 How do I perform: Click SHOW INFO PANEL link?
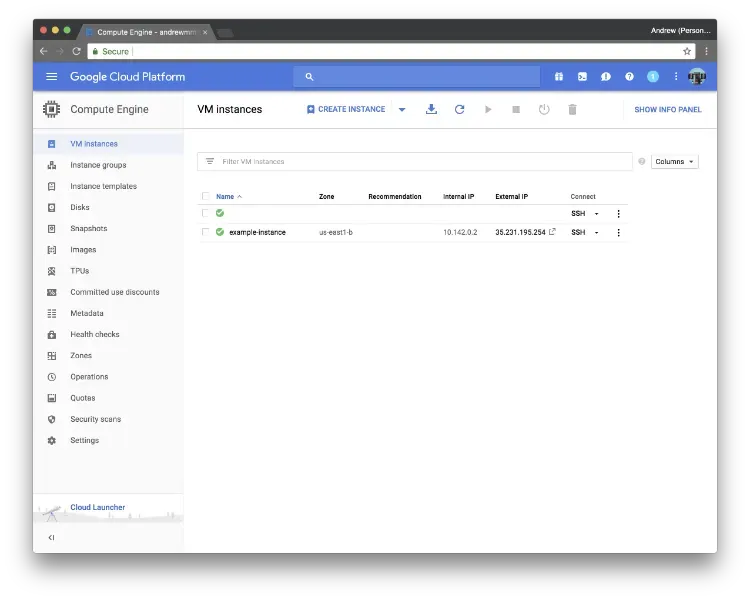[x=667, y=109]
